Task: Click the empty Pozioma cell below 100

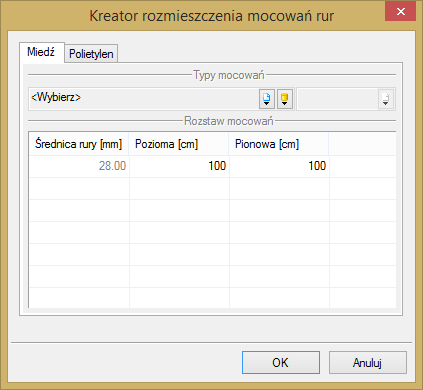Action: click(x=179, y=188)
